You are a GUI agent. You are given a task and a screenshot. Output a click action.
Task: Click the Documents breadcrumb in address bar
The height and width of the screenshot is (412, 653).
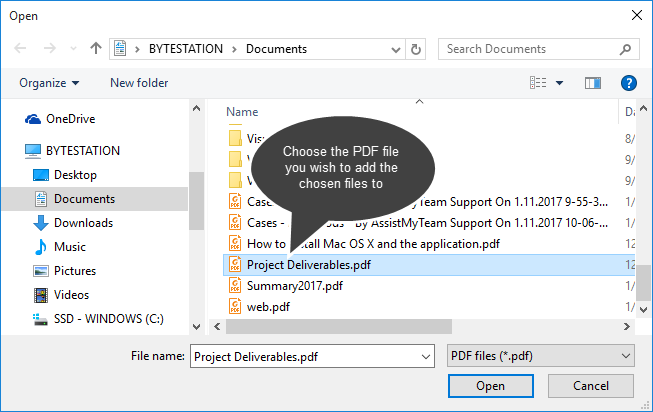coord(276,48)
